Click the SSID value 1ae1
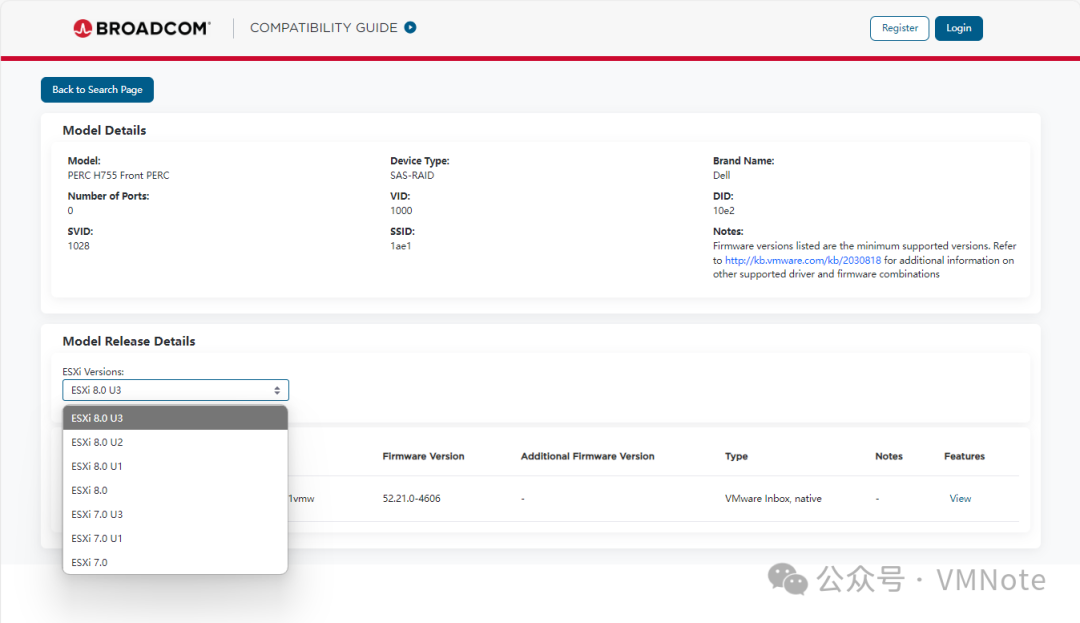The image size is (1080, 623). pyautogui.click(x=400, y=246)
